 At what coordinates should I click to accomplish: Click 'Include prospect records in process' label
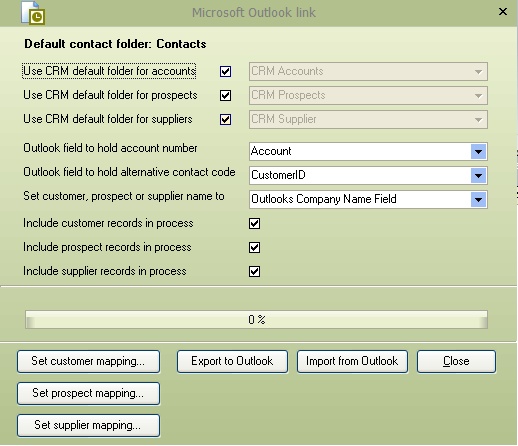(x=107, y=247)
